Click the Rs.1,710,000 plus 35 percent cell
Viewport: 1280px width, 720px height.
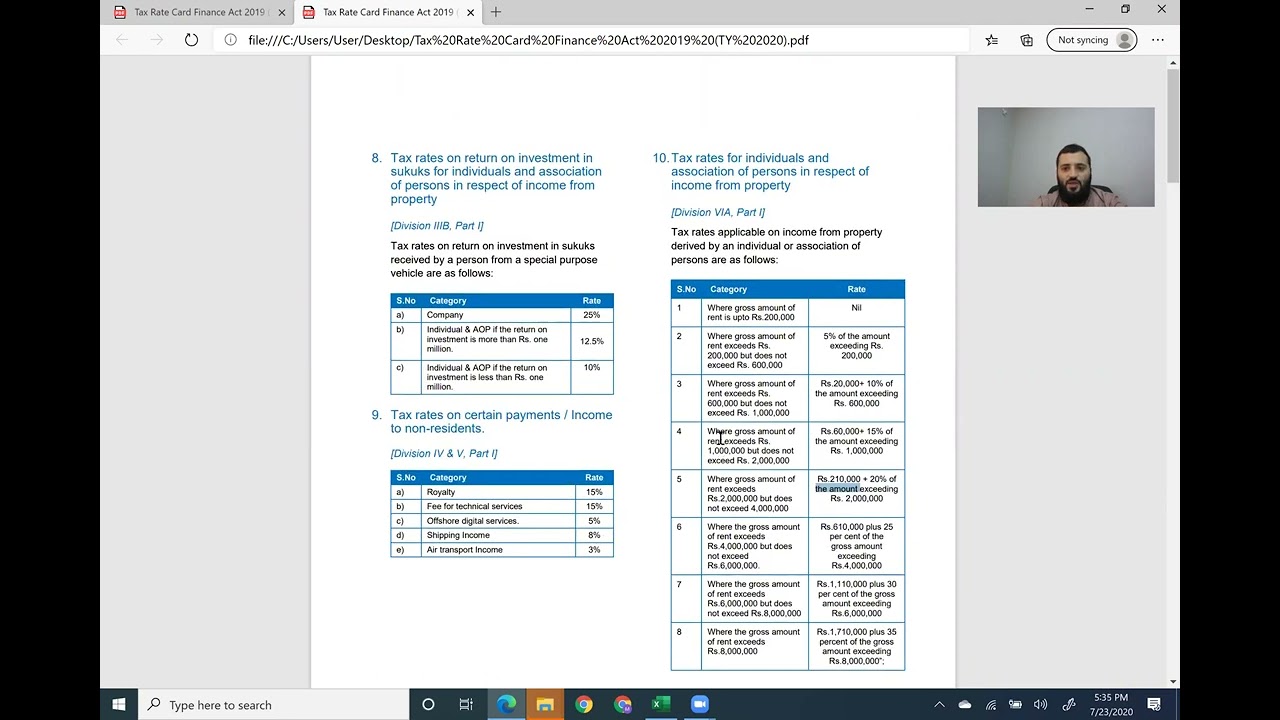point(856,646)
